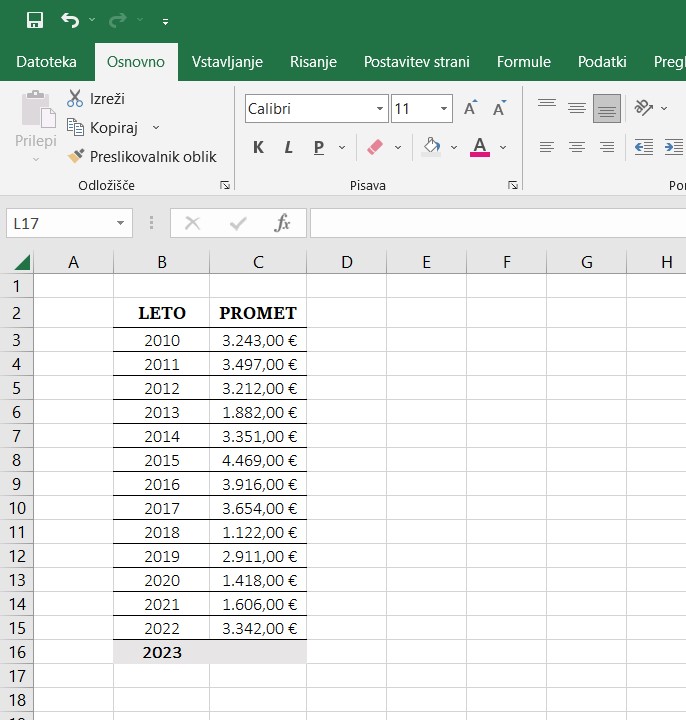Expand the font color dropdown arrow

click(x=503, y=147)
